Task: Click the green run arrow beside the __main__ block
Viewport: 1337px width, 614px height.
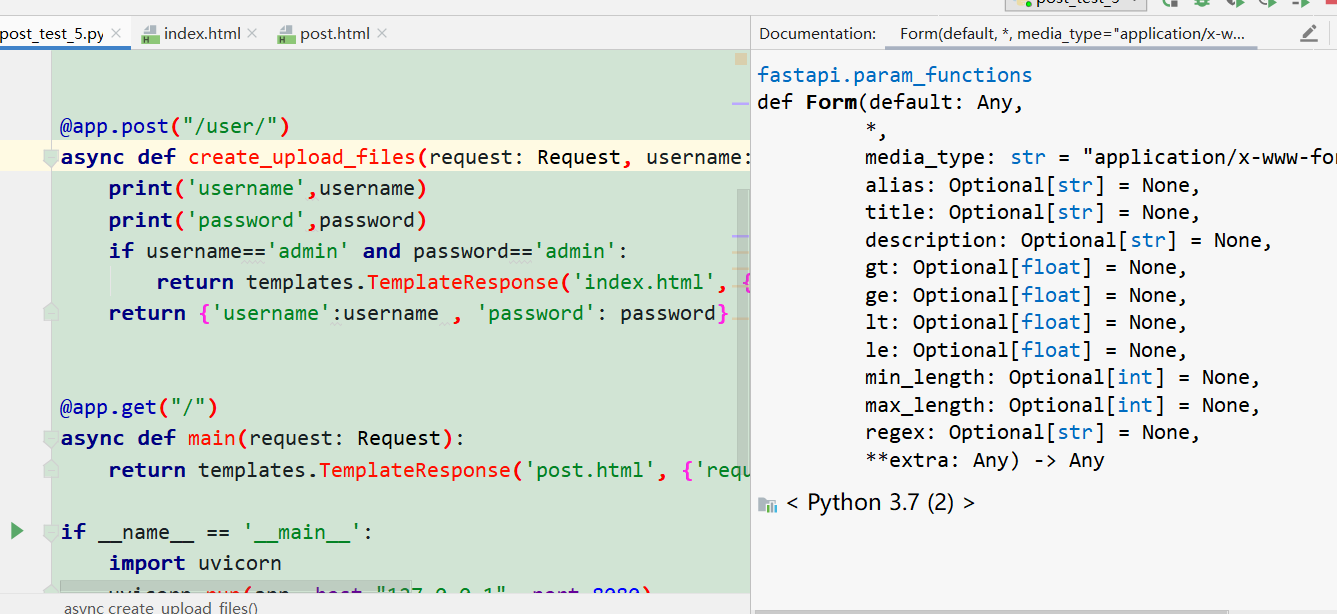Action: (16, 532)
